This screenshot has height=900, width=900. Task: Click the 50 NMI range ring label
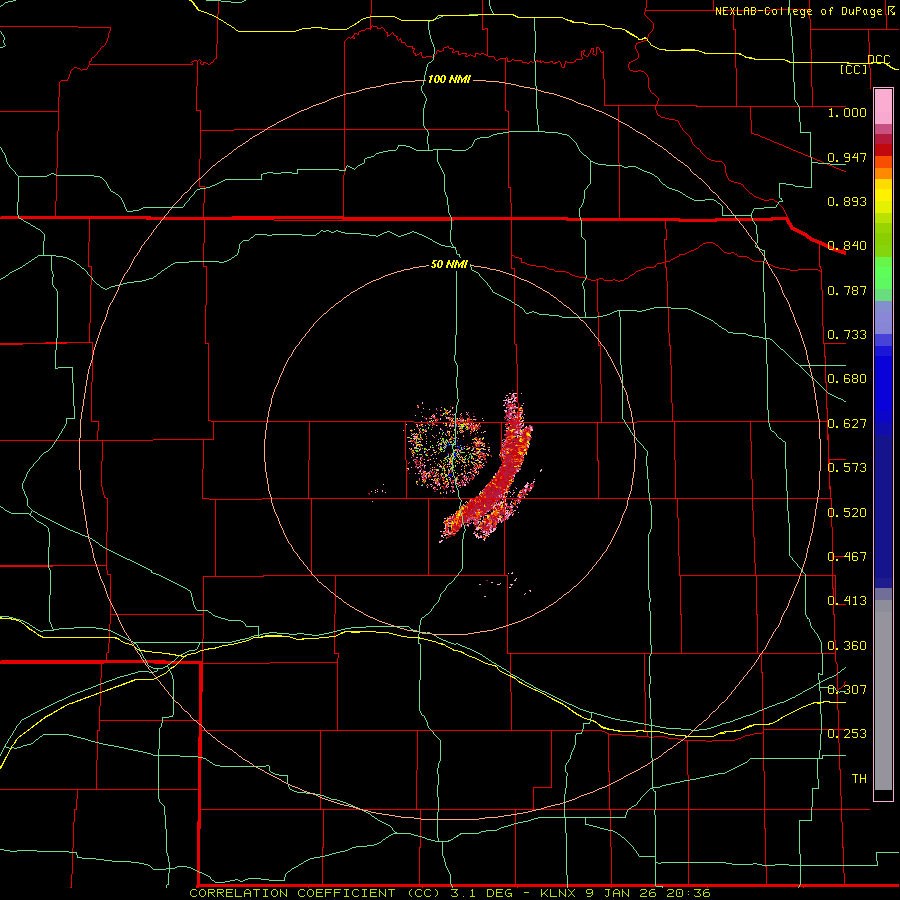[449, 264]
